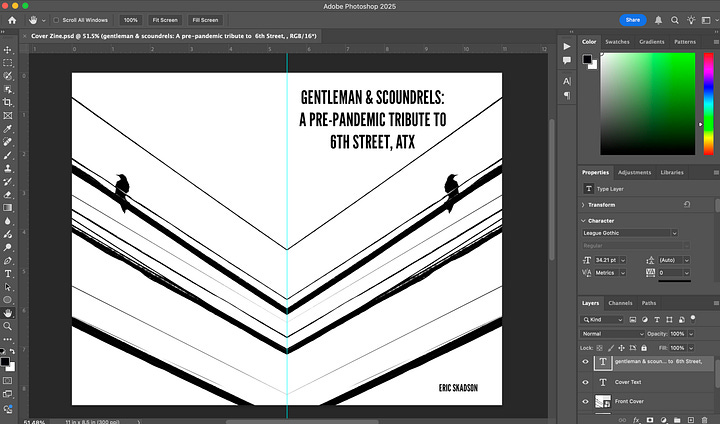Select the Crop tool

pyautogui.click(x=8, y=102)
